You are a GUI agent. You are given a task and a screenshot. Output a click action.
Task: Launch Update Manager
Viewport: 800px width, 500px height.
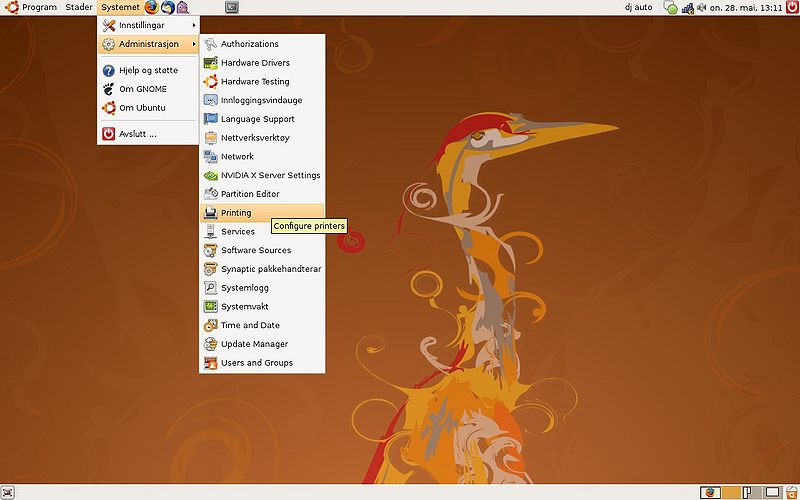coord(262,344)
